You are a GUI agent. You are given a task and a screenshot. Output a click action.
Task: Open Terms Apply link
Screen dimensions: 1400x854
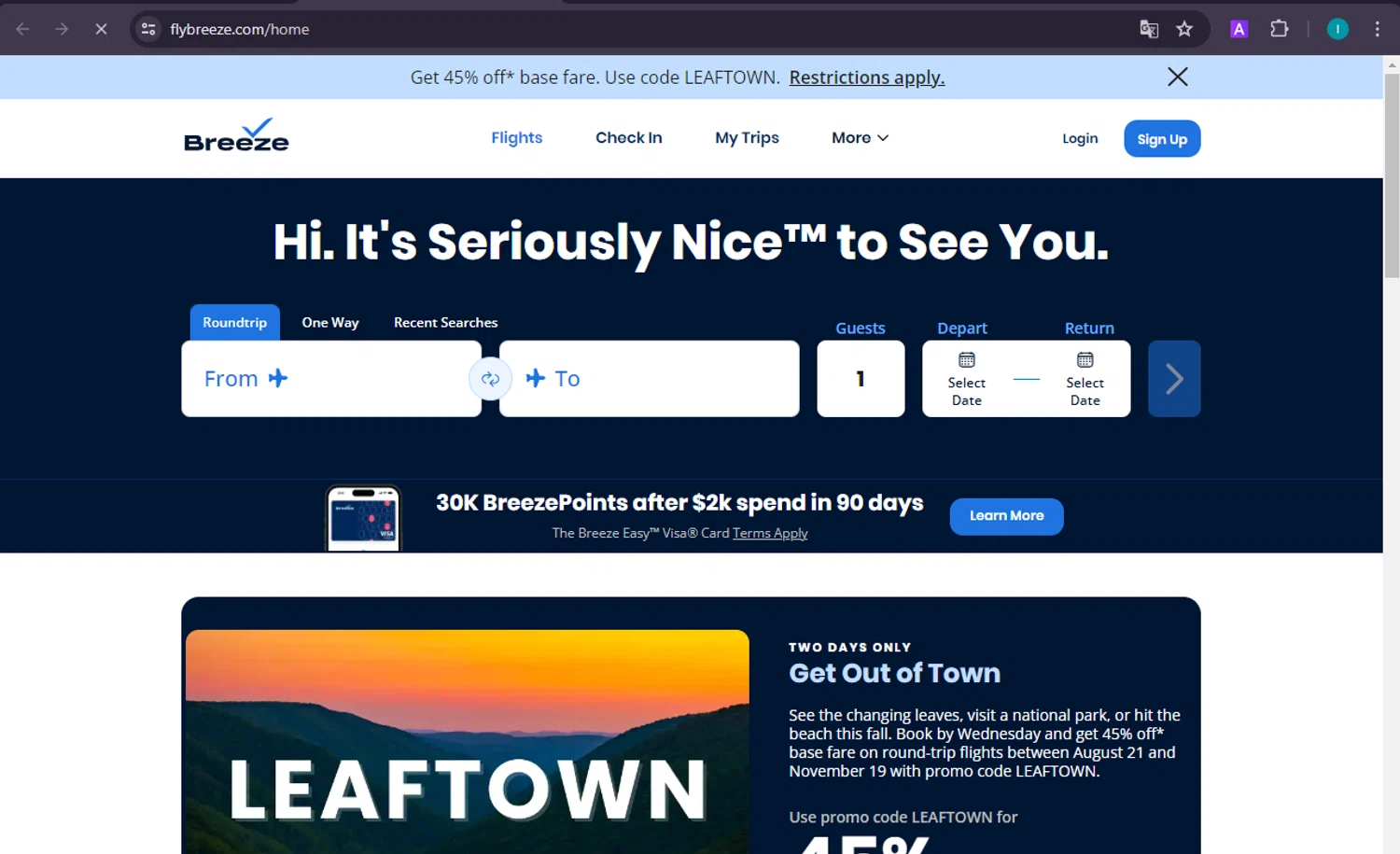(x=770, y=533)
